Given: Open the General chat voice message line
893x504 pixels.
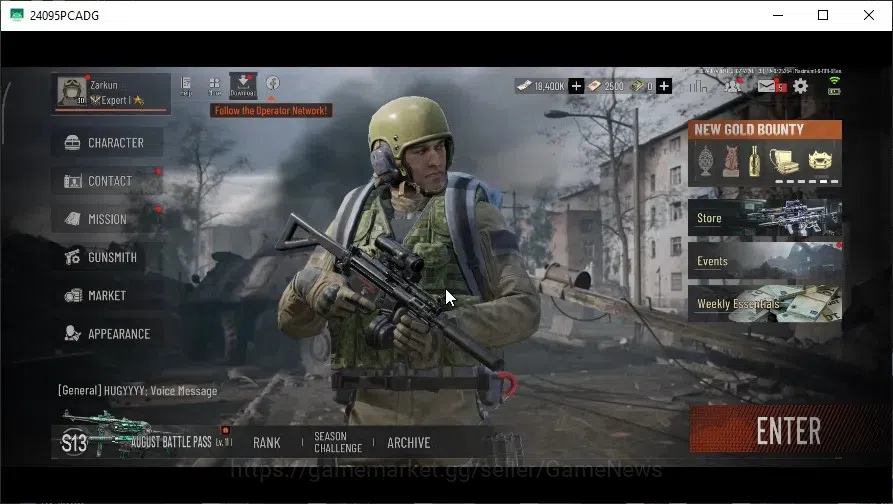Looking at the screenshot, I should click(x=138, y=391).
